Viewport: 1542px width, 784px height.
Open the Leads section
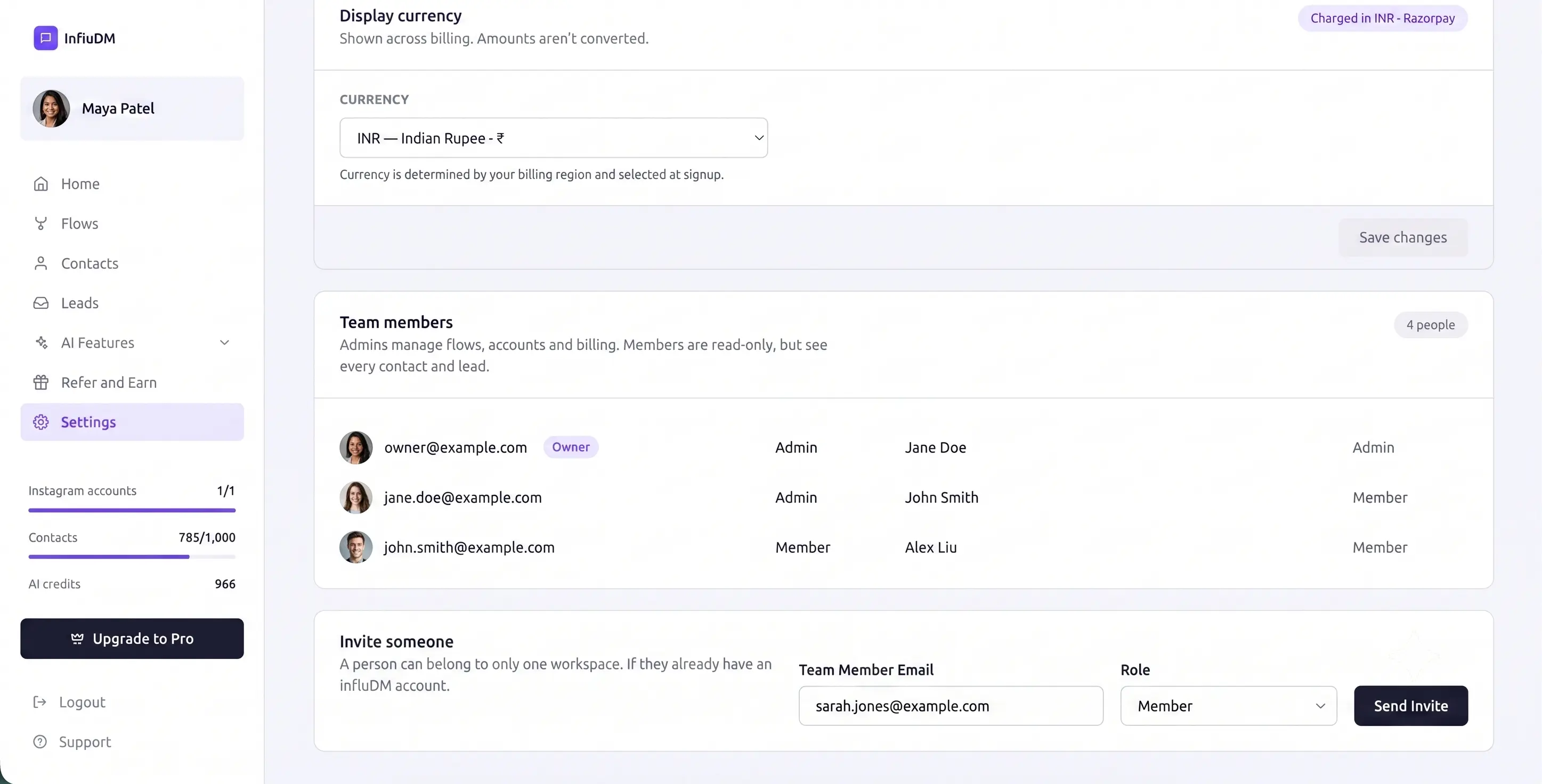pos(132,303)
